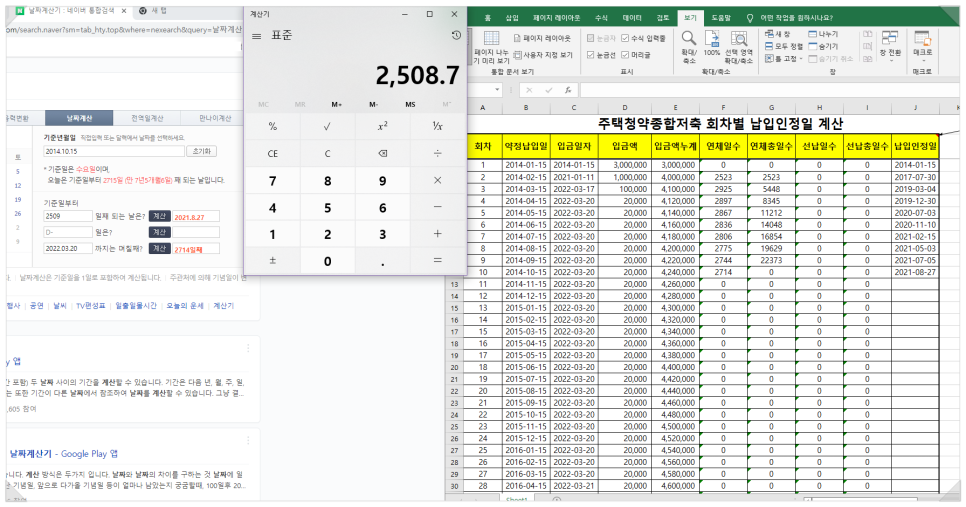Image resolution: width=966 pixels, height=507 pixels.
Task: Click the M+ memory add button
Action: point(337,104)
